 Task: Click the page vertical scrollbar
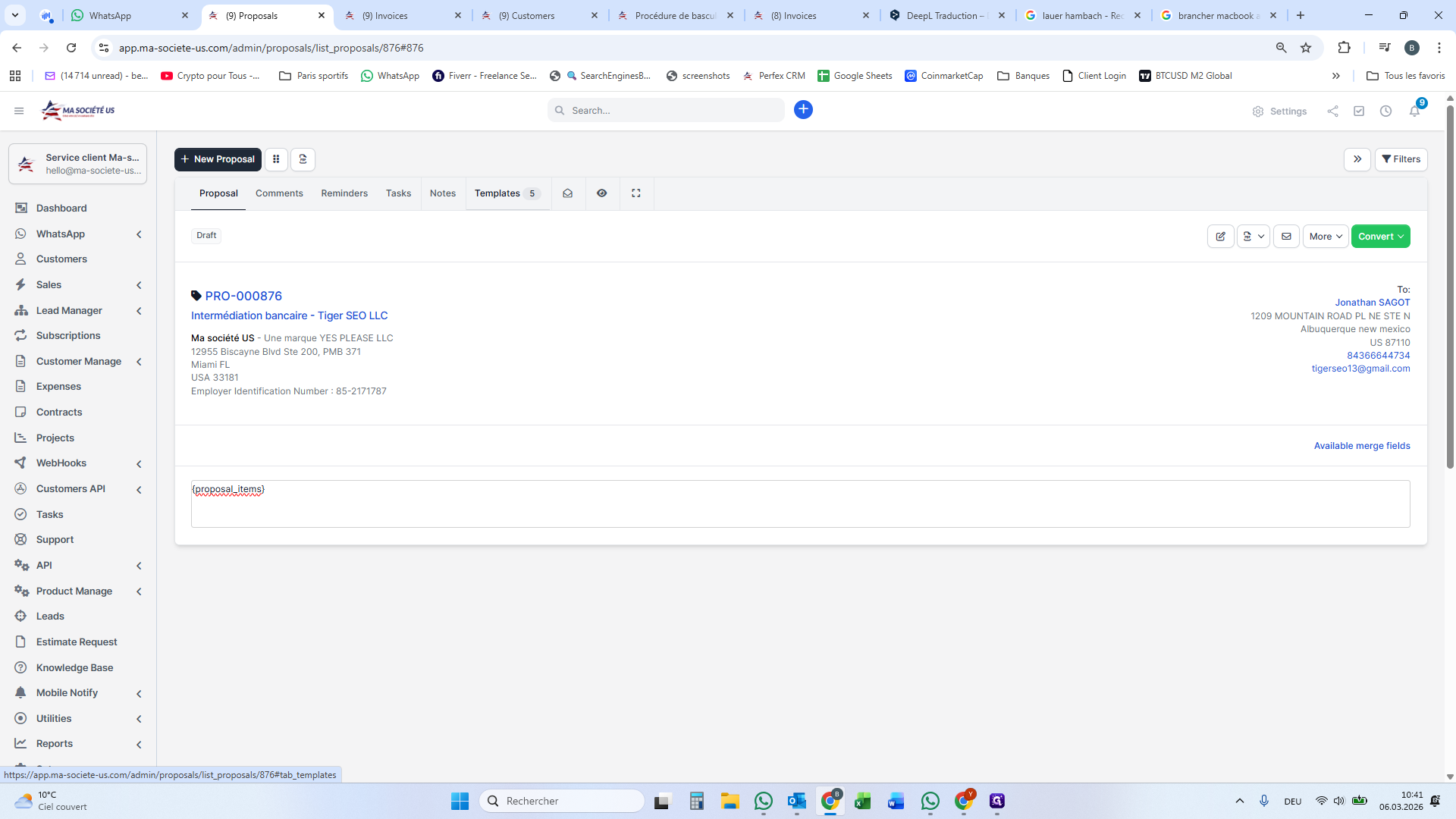pyautogui.click(x=1450, y=303)
